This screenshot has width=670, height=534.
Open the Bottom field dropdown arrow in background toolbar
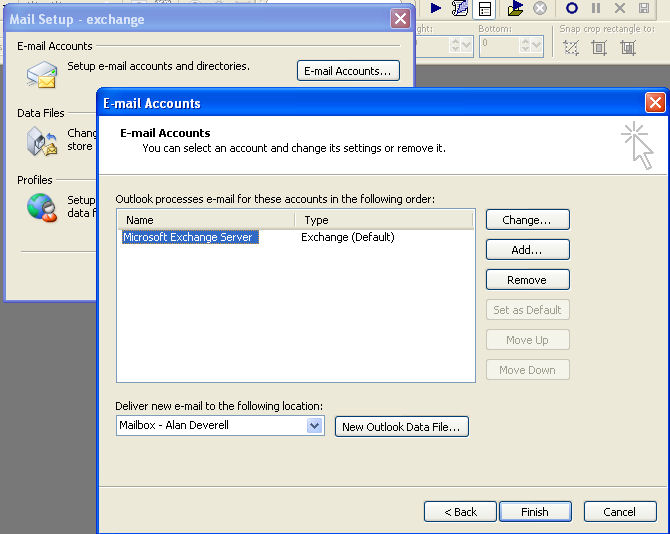[537, 45]
